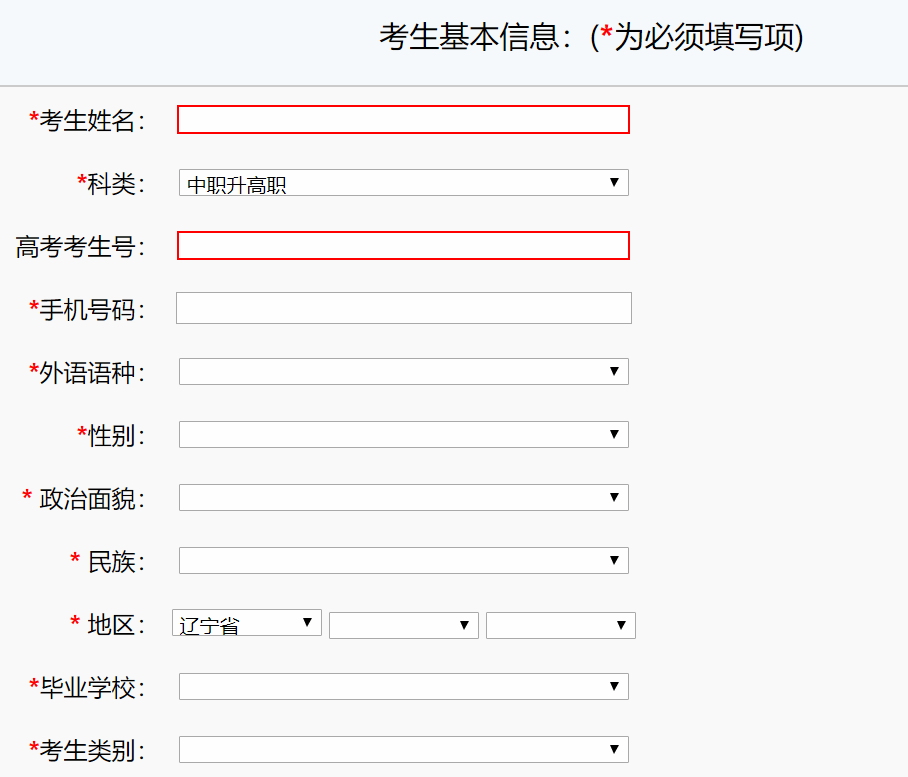This screenshot has width=908, height=777.
Task: Click the arrow icon of 民族 dropdown
Action: pos(614,561)
